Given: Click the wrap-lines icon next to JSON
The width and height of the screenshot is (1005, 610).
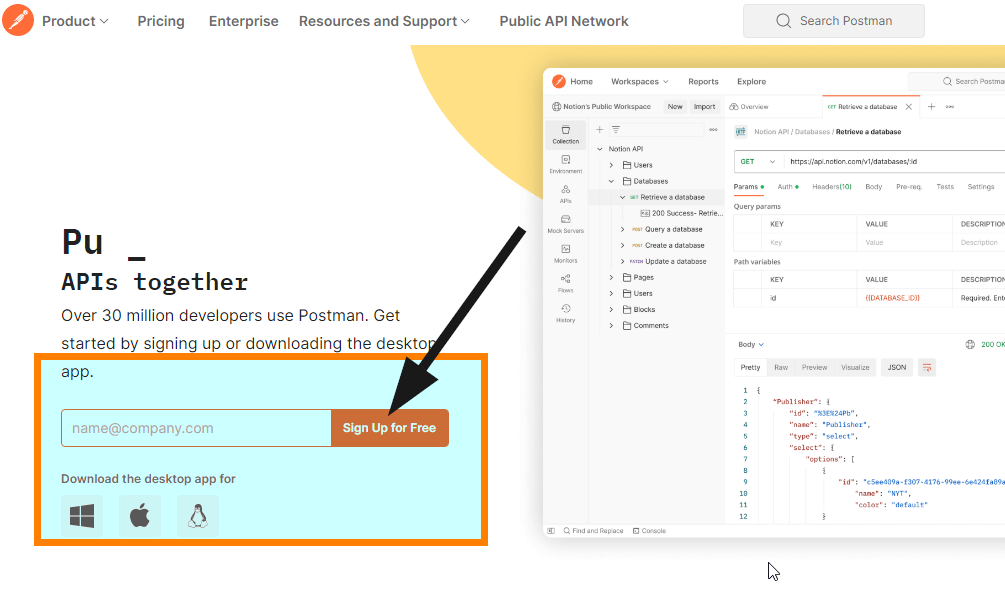Looking at the screenshot, I should (x=927, y=367).
